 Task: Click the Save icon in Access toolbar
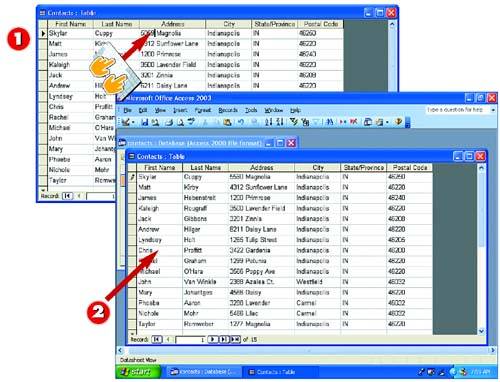point(144,122)
